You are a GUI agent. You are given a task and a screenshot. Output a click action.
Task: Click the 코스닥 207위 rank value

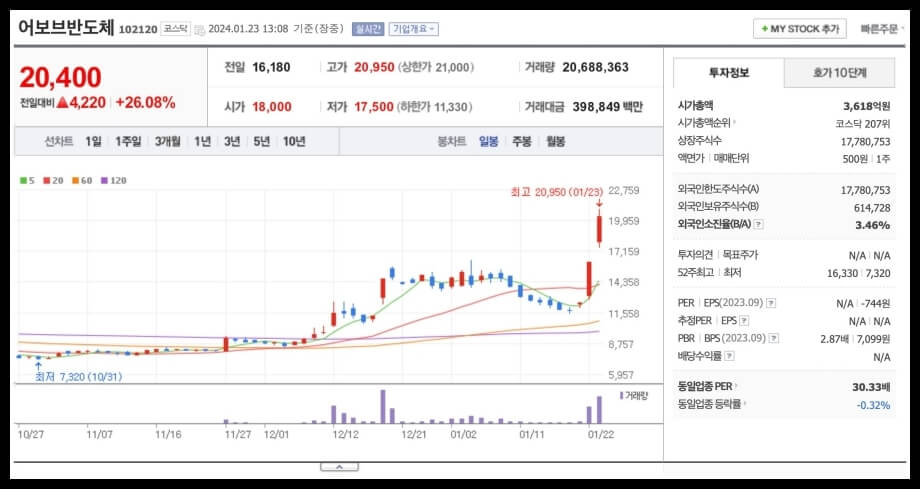pyautogui.click(x=862, y=124)
